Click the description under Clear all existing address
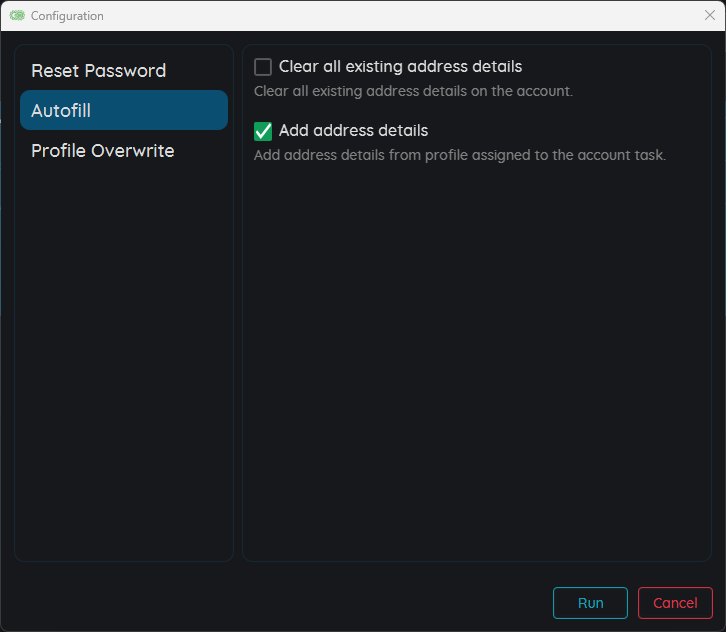This screenshot has width=726, height=632. click(413, 91)
